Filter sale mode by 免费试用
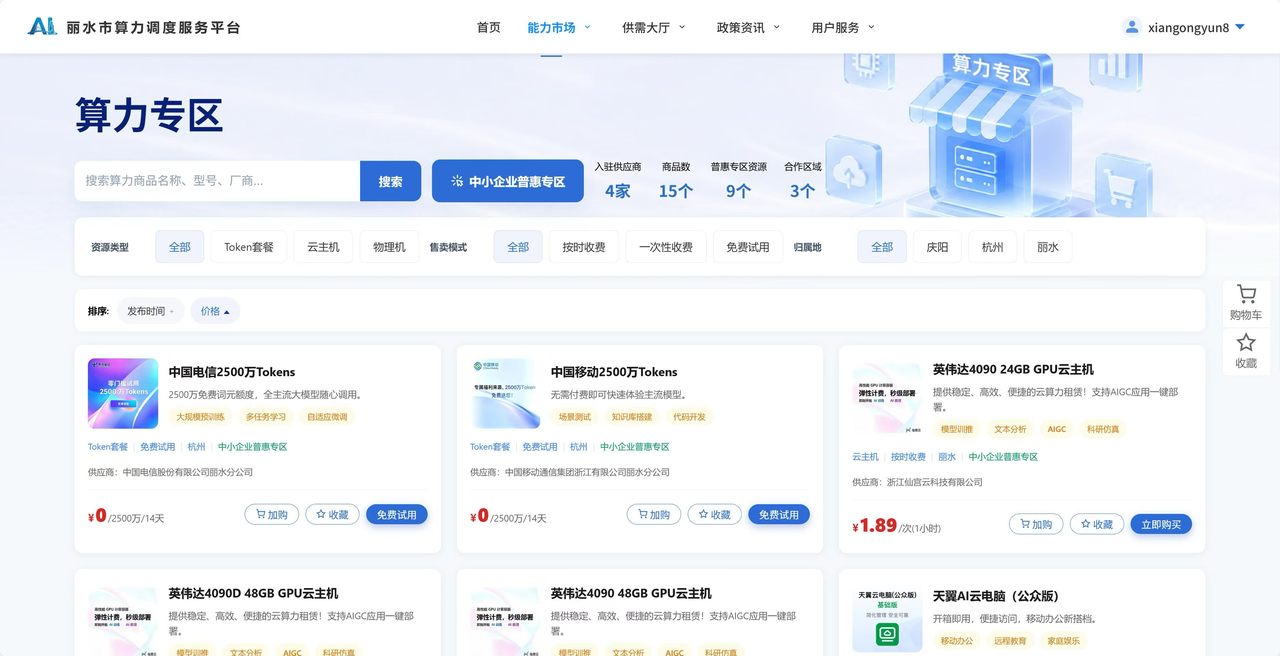 [748, 247]
